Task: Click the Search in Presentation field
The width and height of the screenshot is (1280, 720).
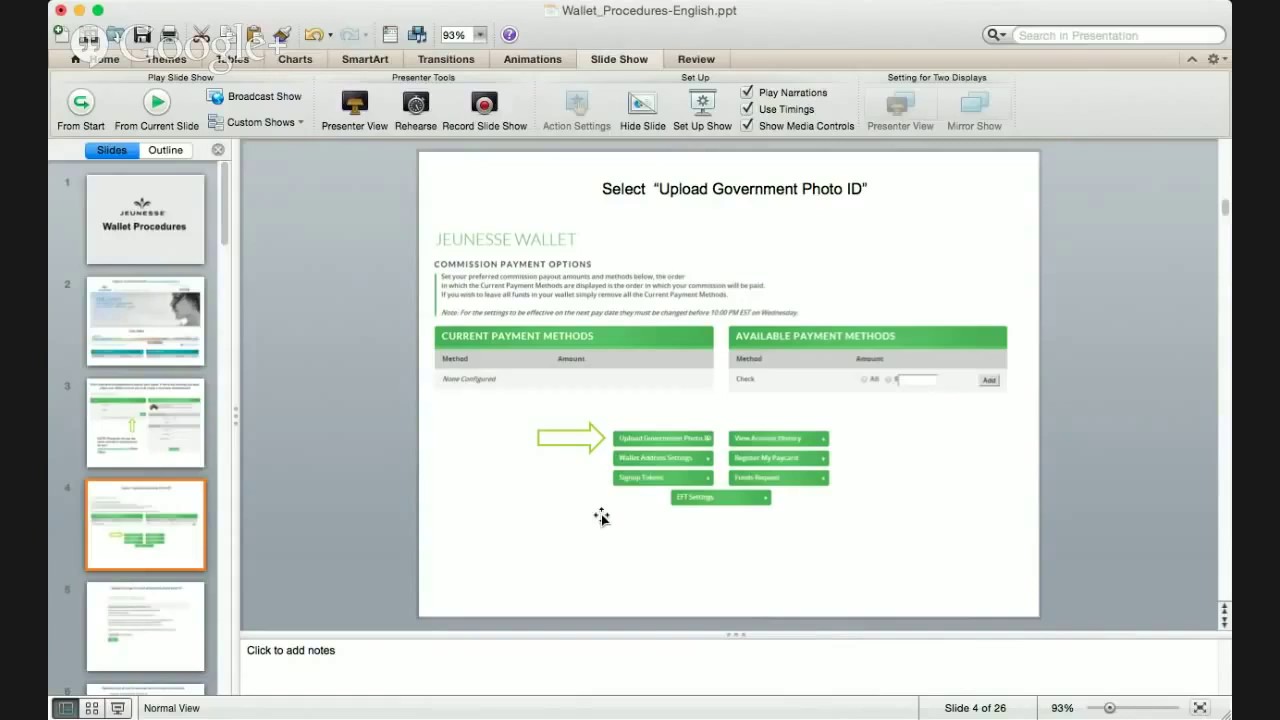Action: click(1118, 35)
